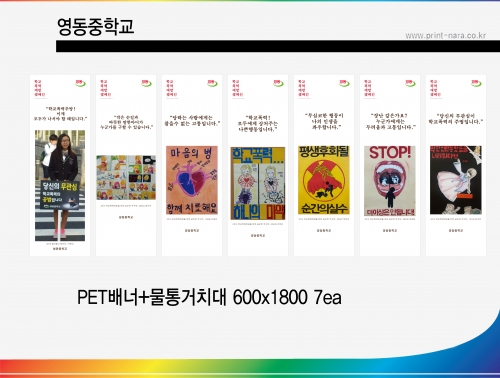Click the red vertical slogan on the first banner
500x378 pixels.
[39, 88]
